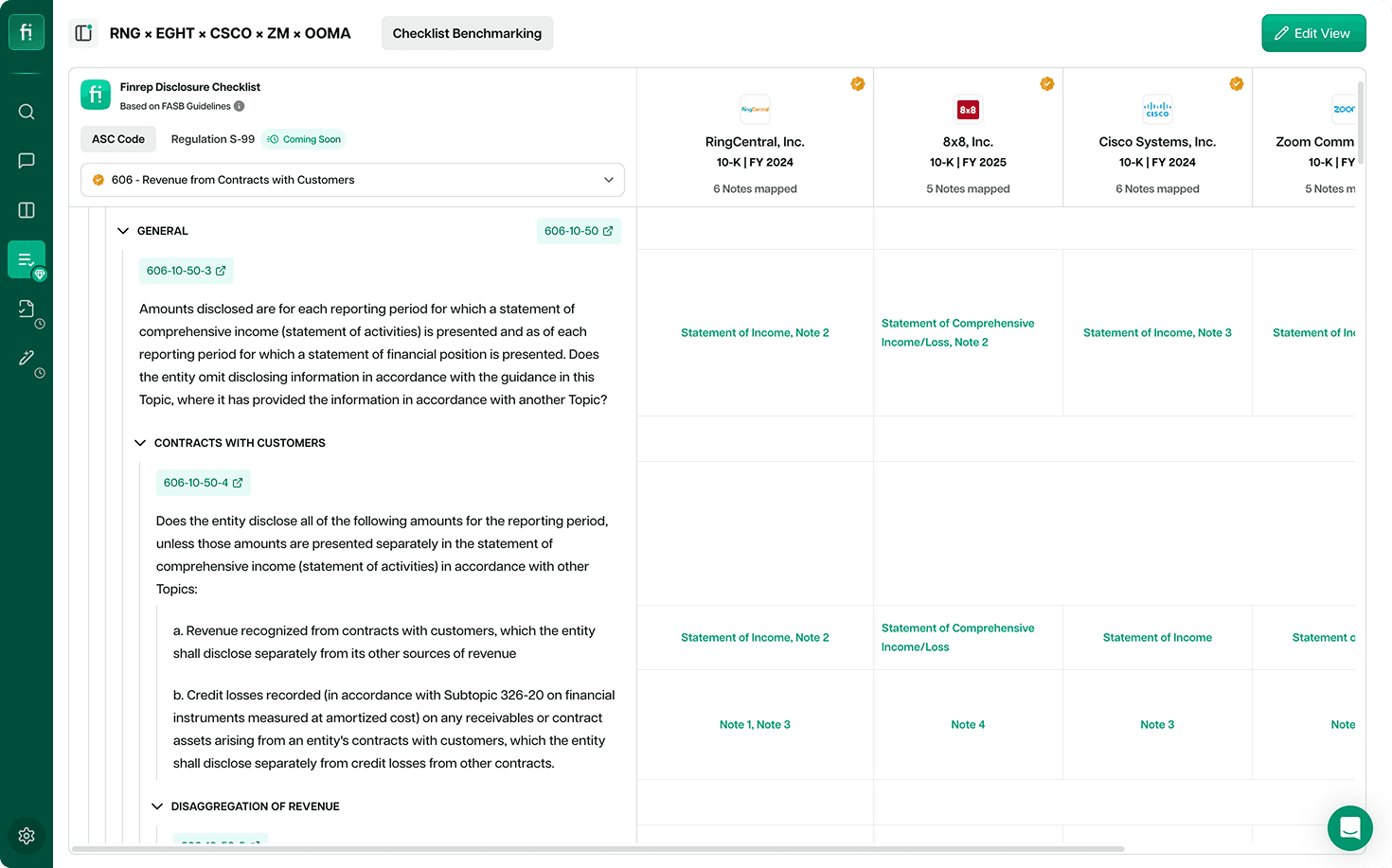
Task: Open RingCentral 'Statement of Income, Note 2' in GENERAL row
Action: (755, 333)
